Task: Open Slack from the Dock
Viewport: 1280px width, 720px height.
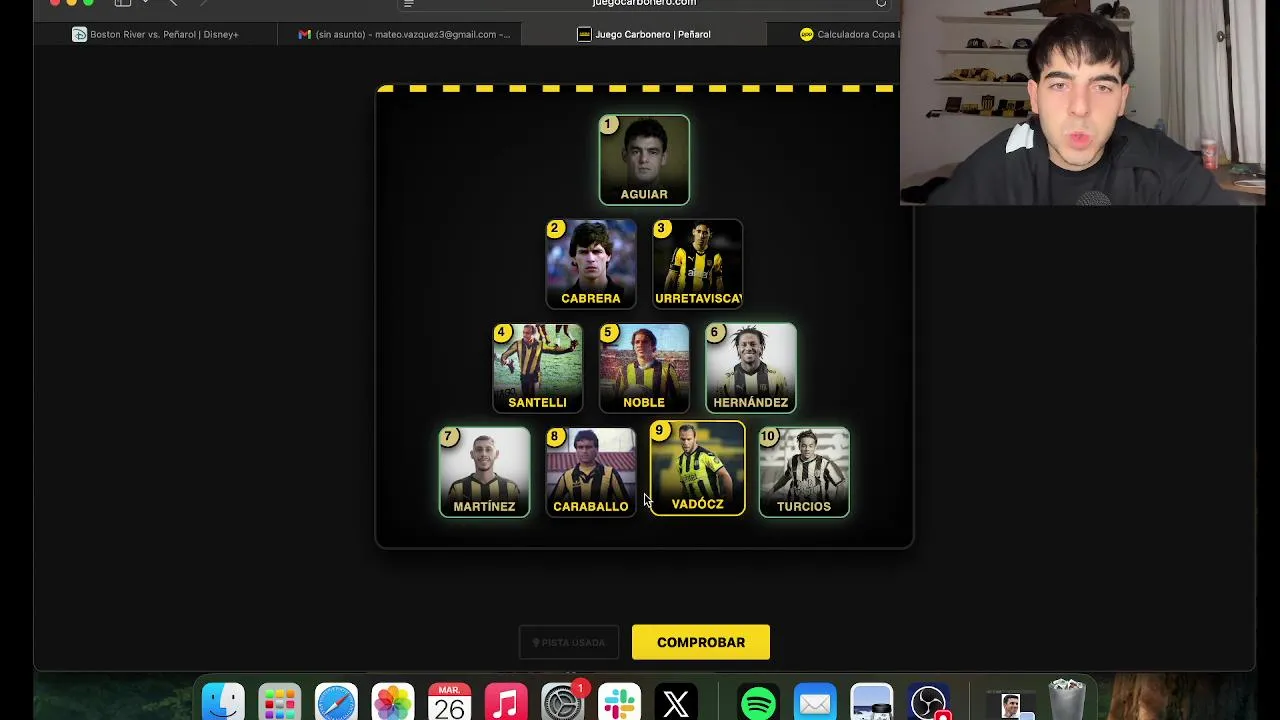Action: coord(619,702)
